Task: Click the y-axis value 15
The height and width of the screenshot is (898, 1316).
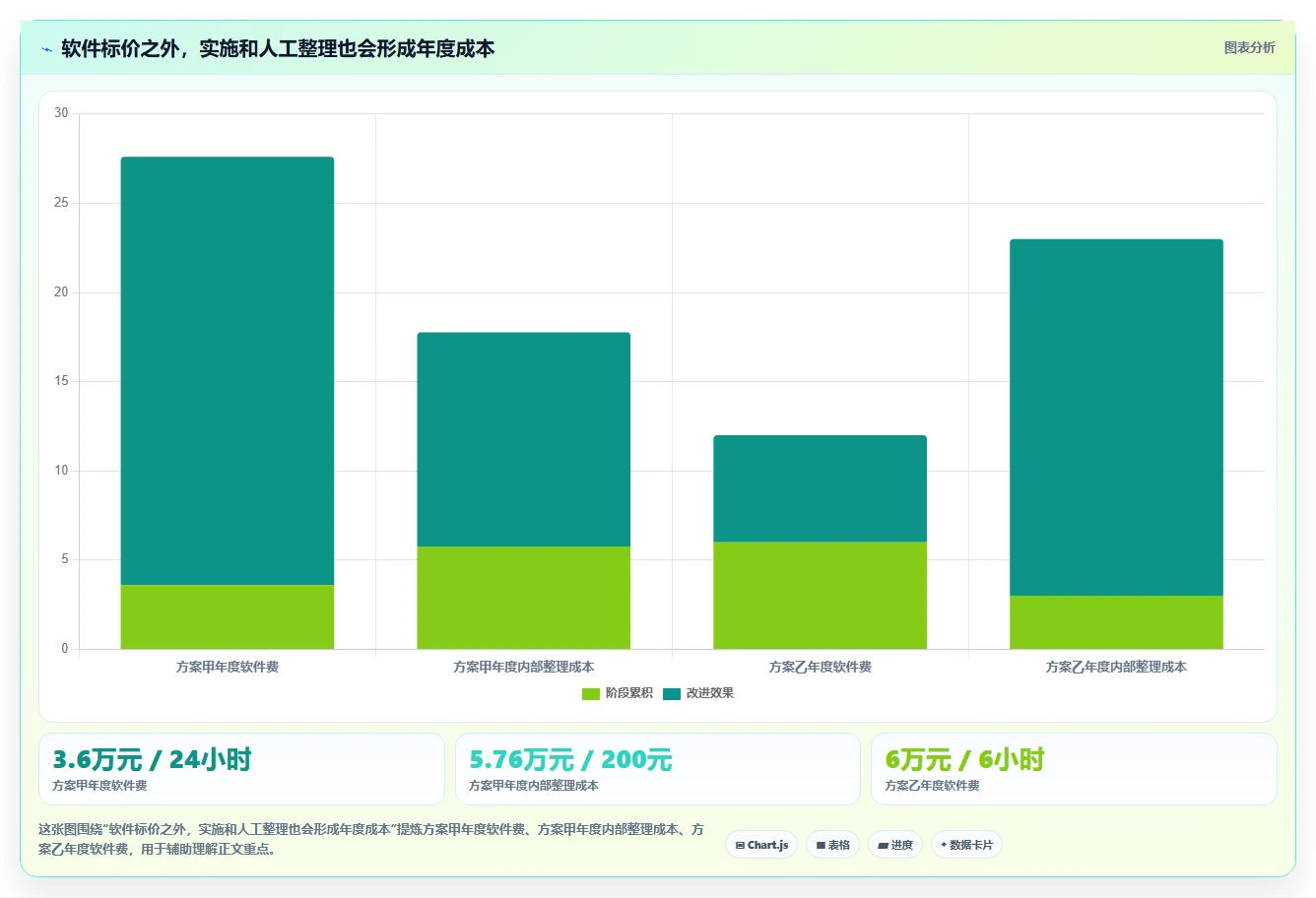Action: click(61, 381)
